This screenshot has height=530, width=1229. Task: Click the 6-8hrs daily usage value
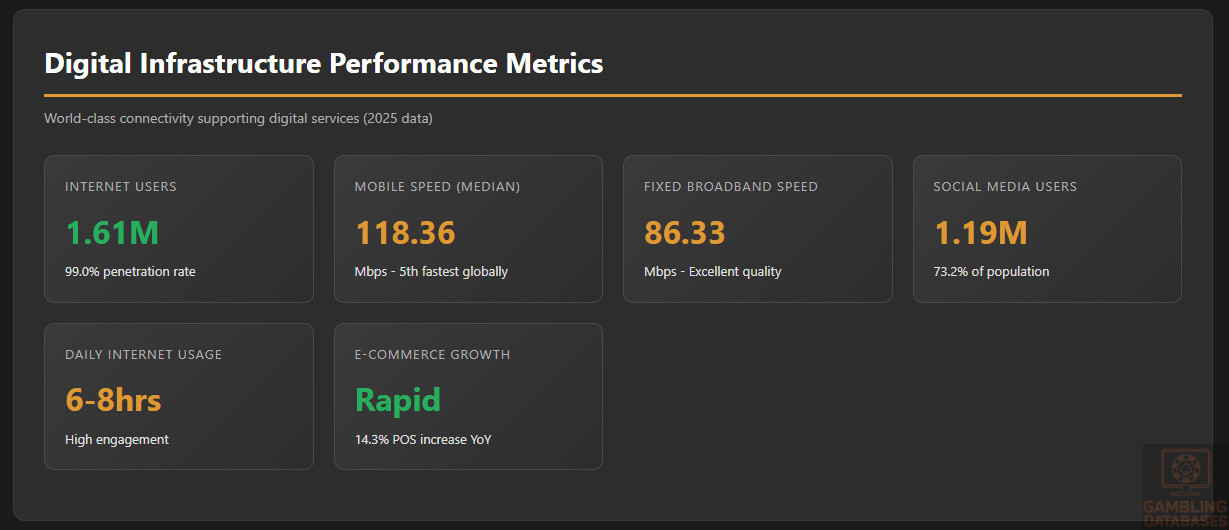[x=113, y=401]
